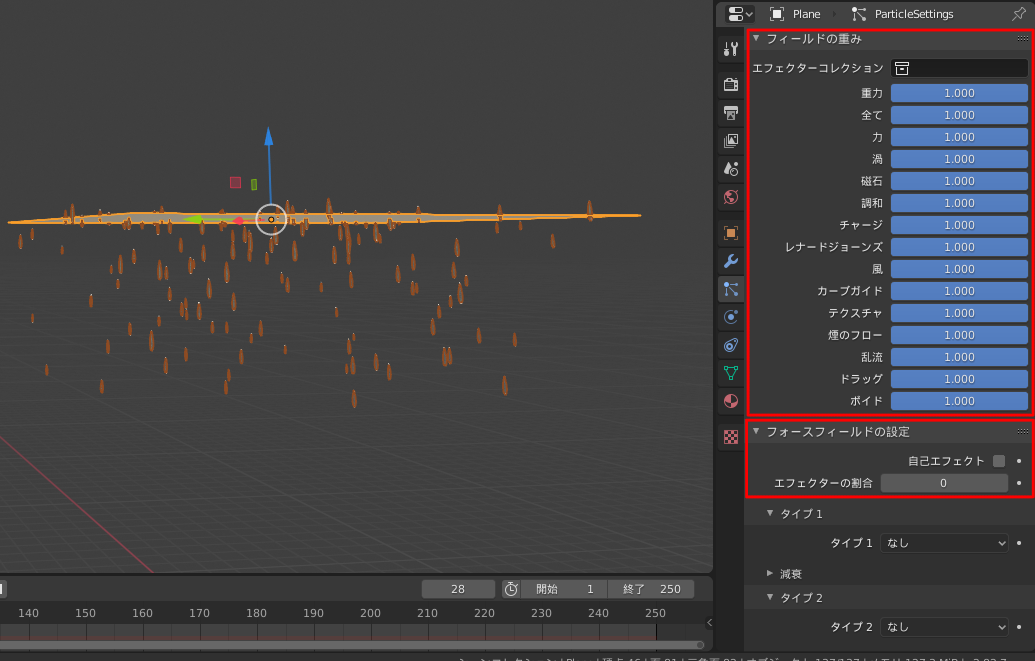Open the Modifier properties wrench icon

pyautogui.click(x=730, y=260)
